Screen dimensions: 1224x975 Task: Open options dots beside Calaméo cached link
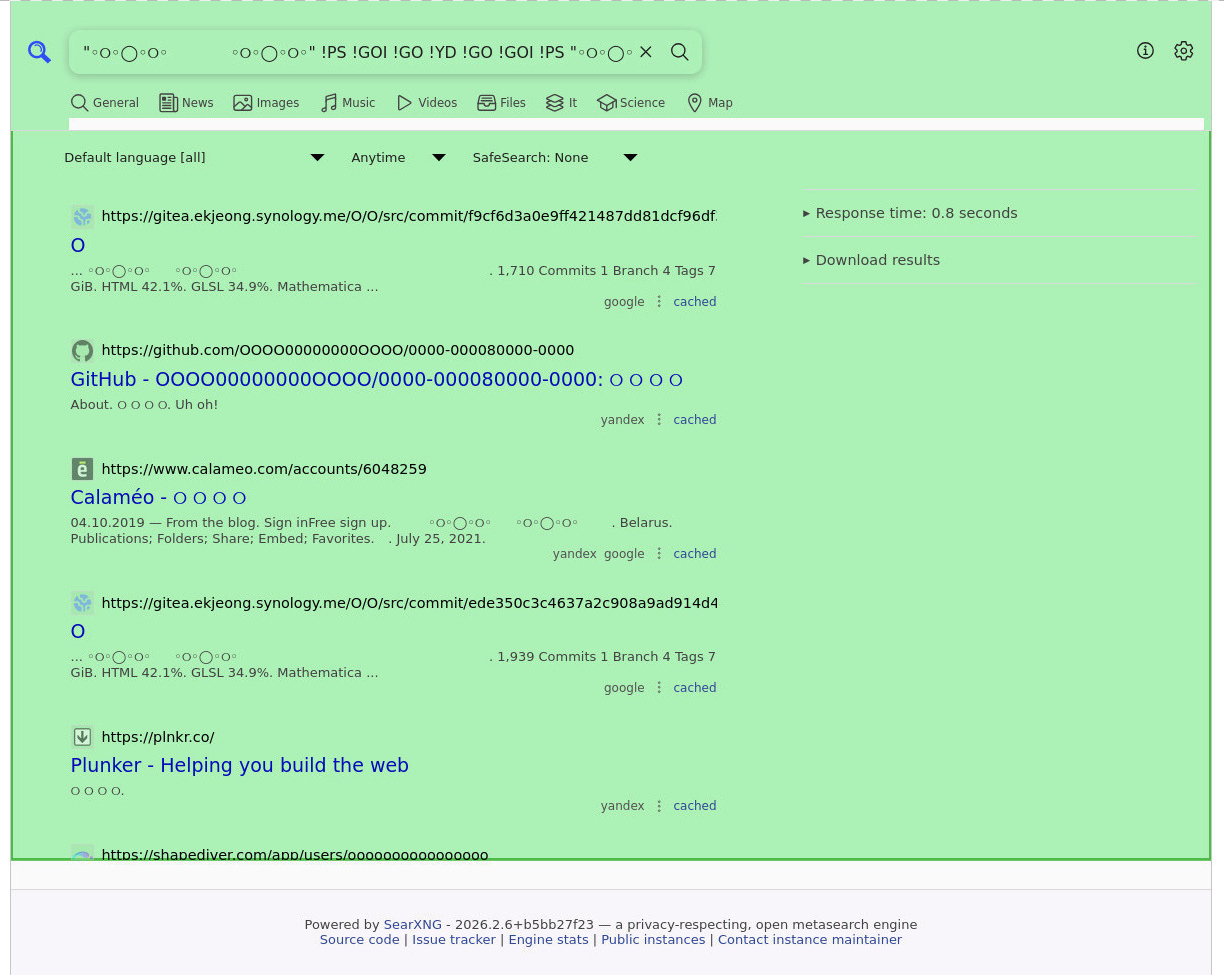coord(659,554)
